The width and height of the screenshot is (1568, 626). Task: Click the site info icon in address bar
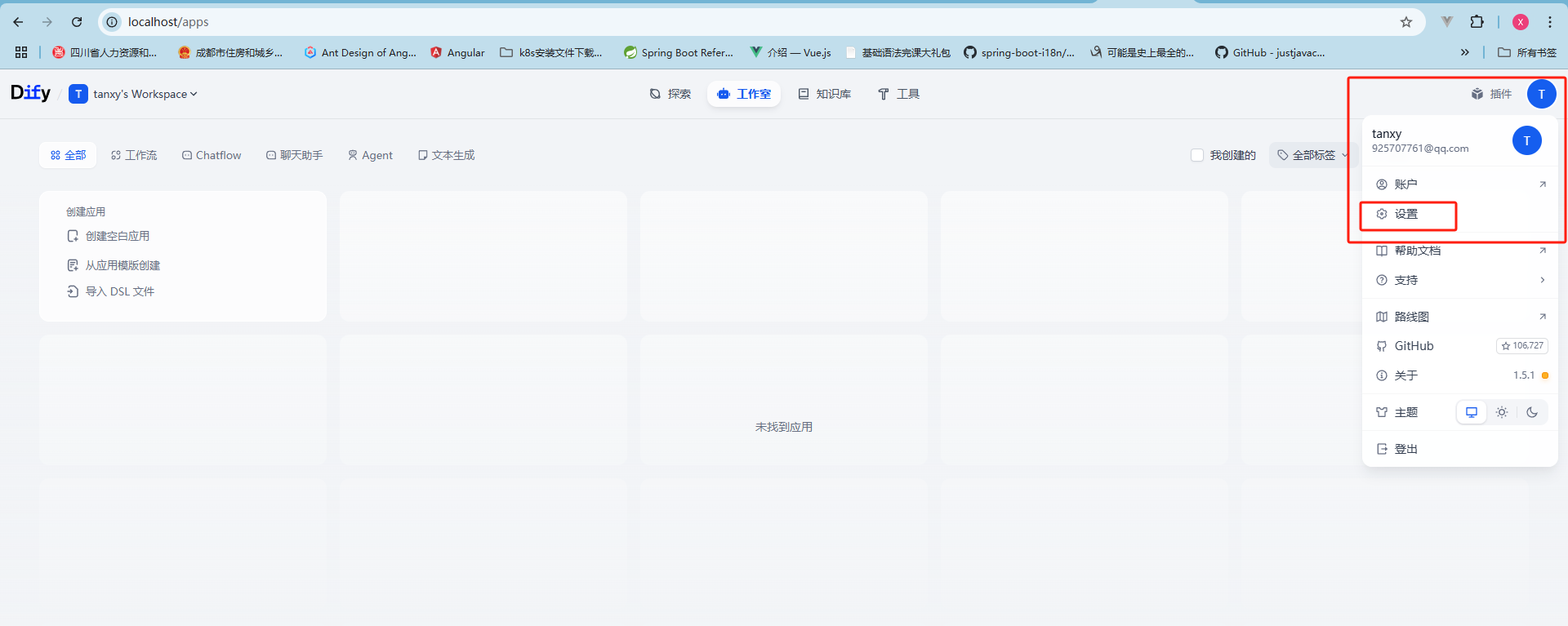[x=113, y=22]
